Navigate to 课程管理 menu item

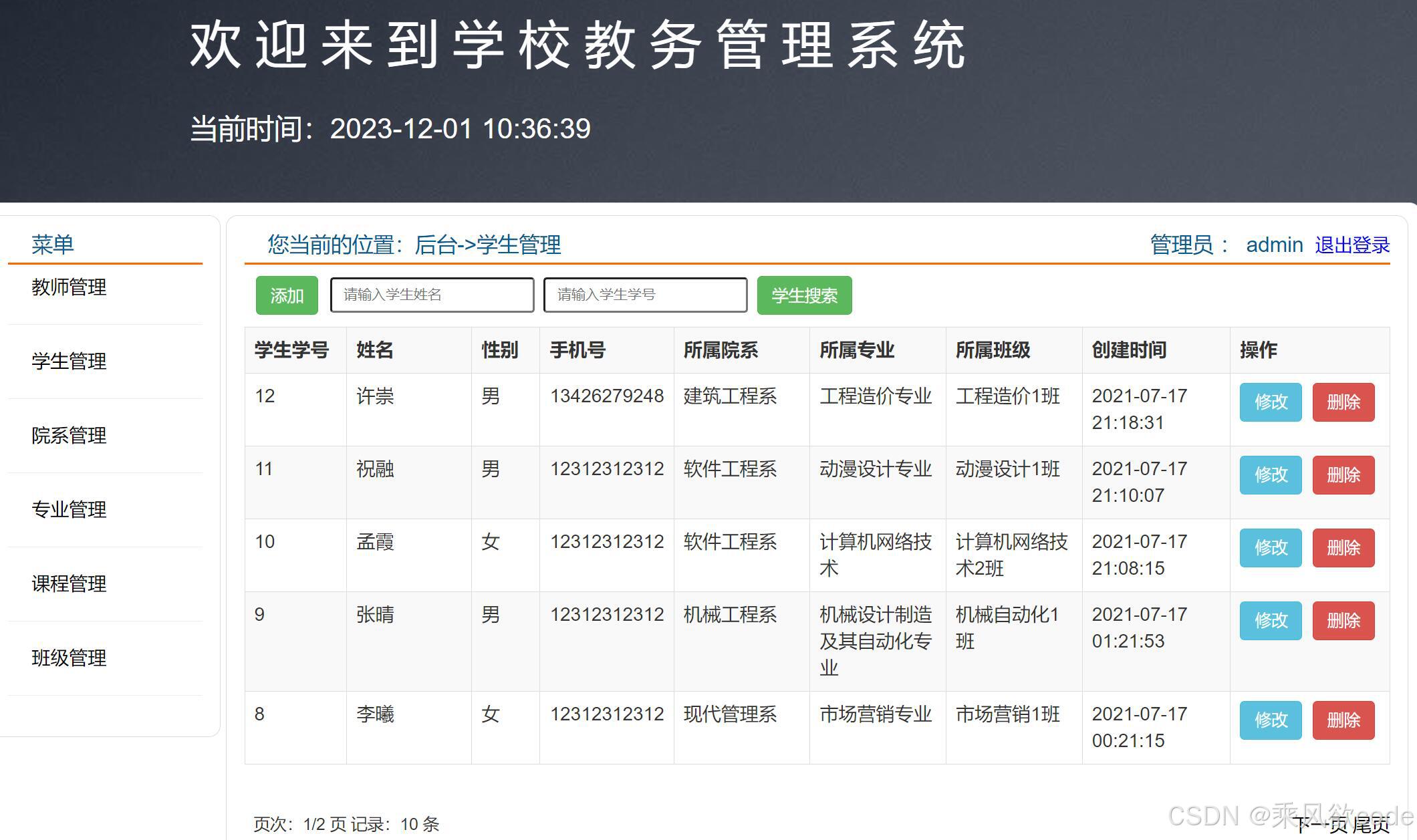click(69, 584)
